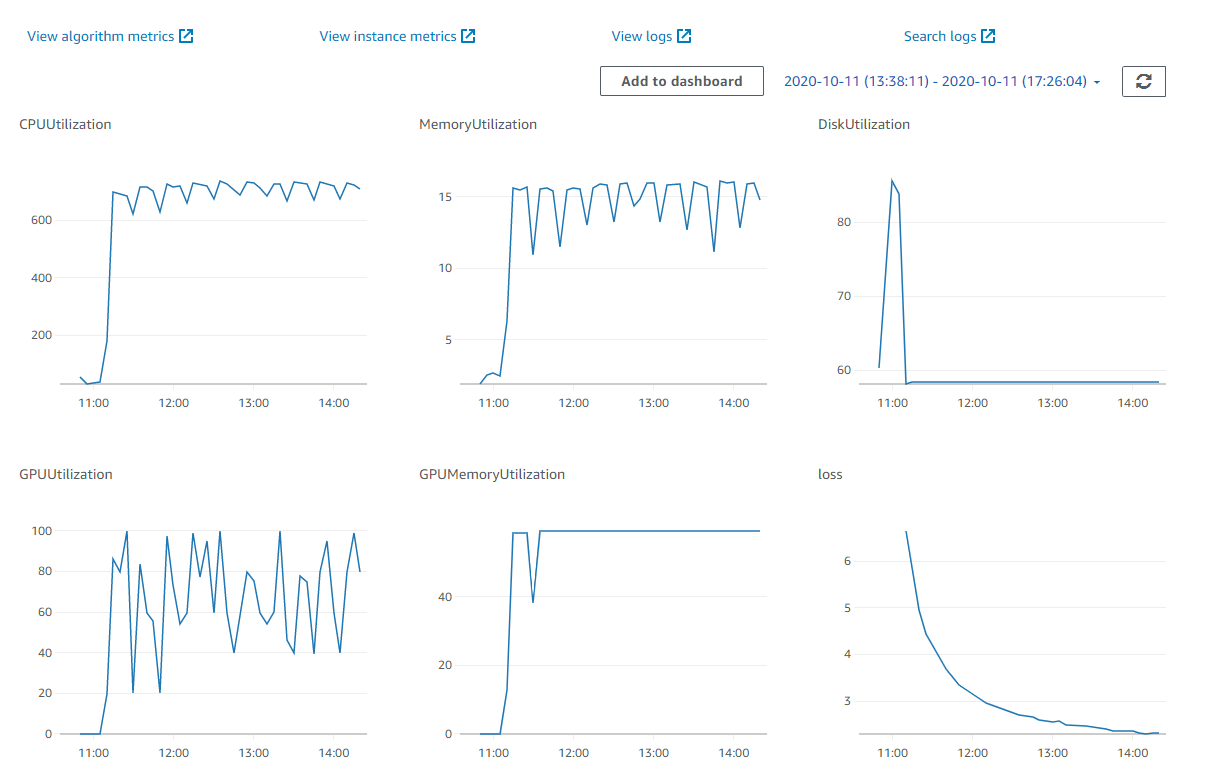Click the GPUUtilization chart title
The width and height of the screenshot is (1211, 777).
pos(66,474)
